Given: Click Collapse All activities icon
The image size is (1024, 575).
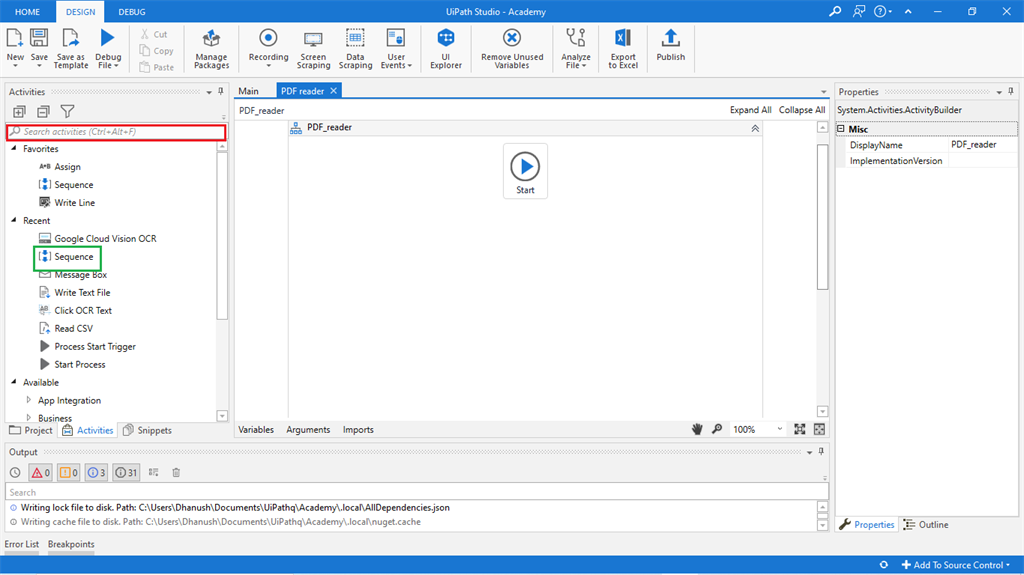Looking at the screenshot, I should (x=43, y=112).
